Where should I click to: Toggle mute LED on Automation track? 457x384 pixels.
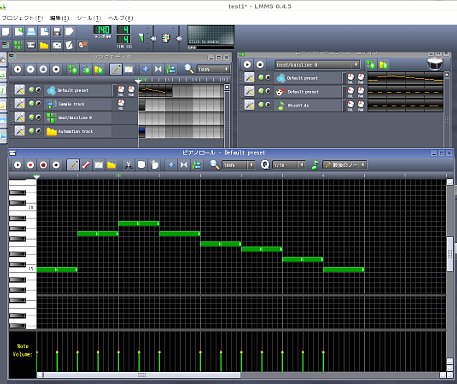(32, 131)
